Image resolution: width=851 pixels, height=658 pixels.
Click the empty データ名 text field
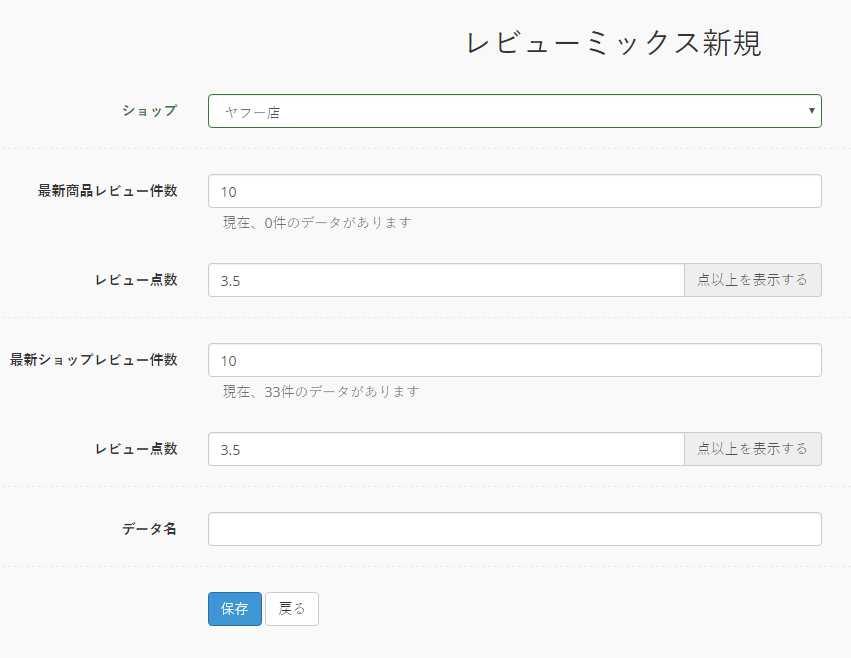[515, 529]
